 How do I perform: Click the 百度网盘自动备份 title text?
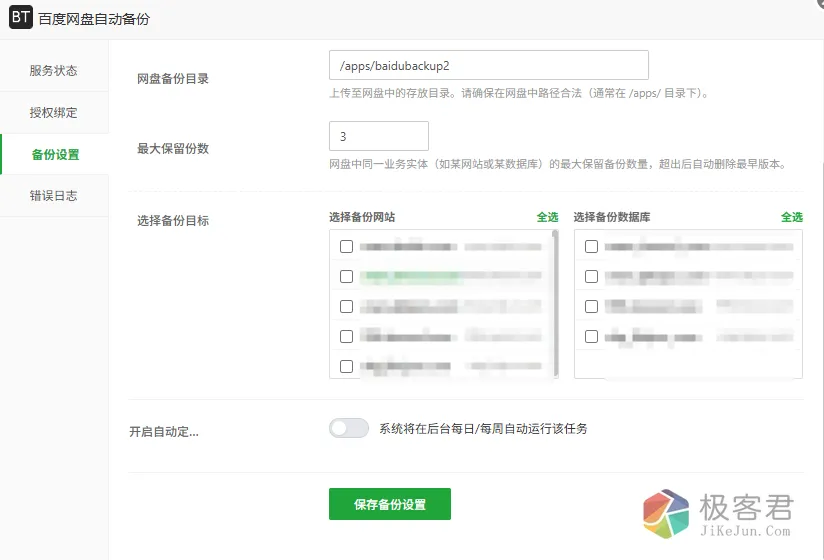point(94,19)
